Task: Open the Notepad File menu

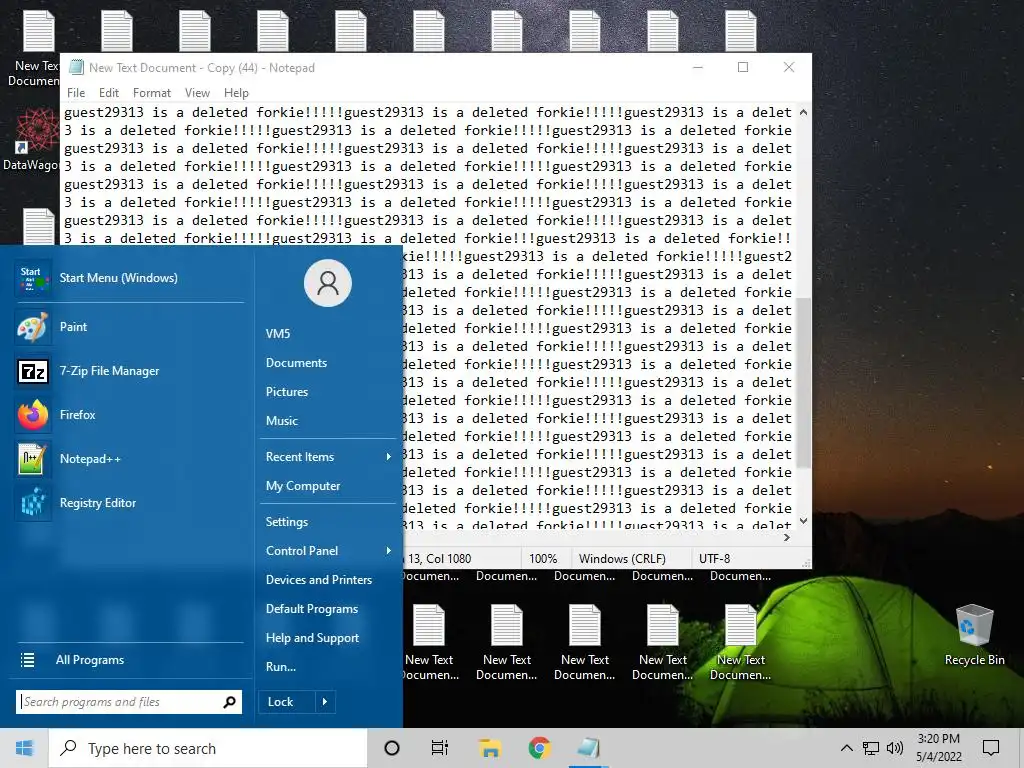Action: click(x=76, y=93)
